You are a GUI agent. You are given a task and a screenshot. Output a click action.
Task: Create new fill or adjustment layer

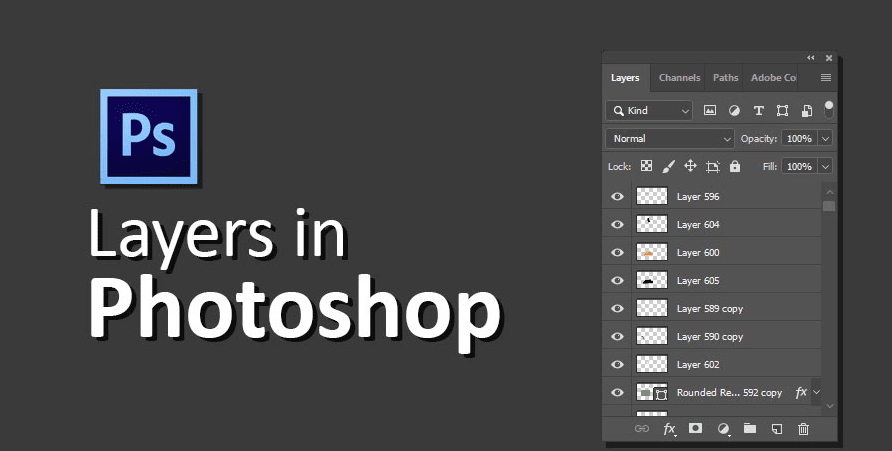(723, 428)
